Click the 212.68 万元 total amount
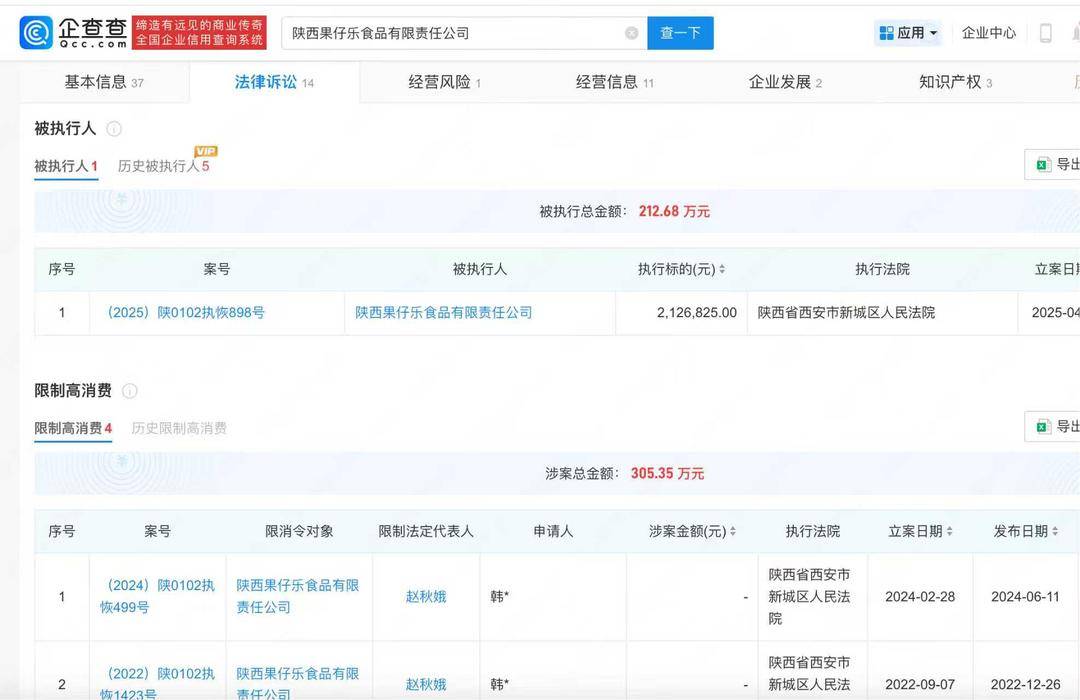Viewport: 1080px width, 700px height. coord(674,212)
